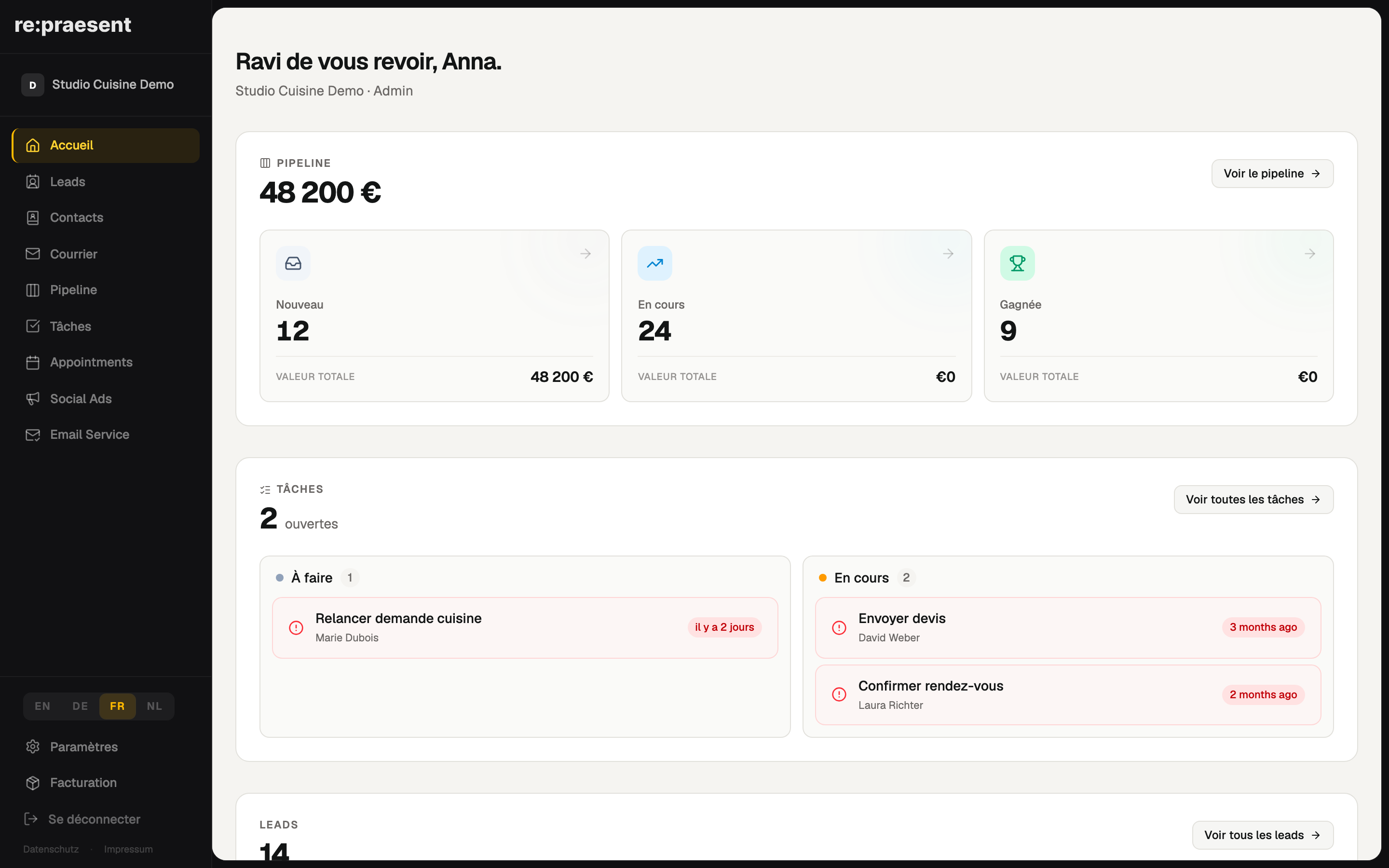Open Appointments from the sidebar
This screenshot has height=868, width=1389.
click(x=106, y=362)
